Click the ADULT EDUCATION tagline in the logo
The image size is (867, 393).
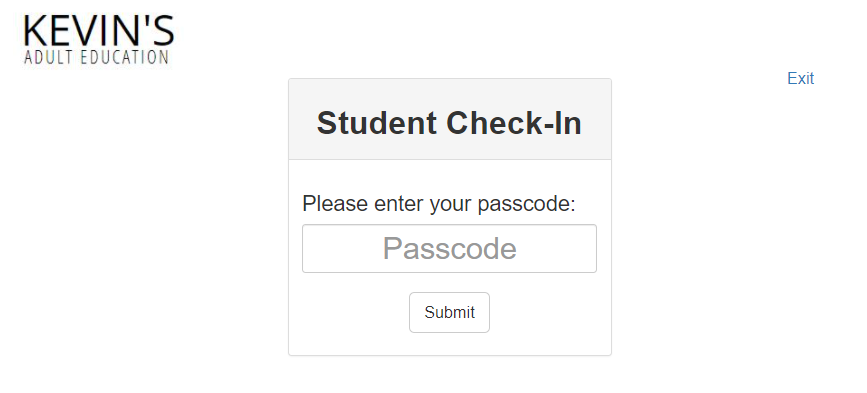[96, 57]
